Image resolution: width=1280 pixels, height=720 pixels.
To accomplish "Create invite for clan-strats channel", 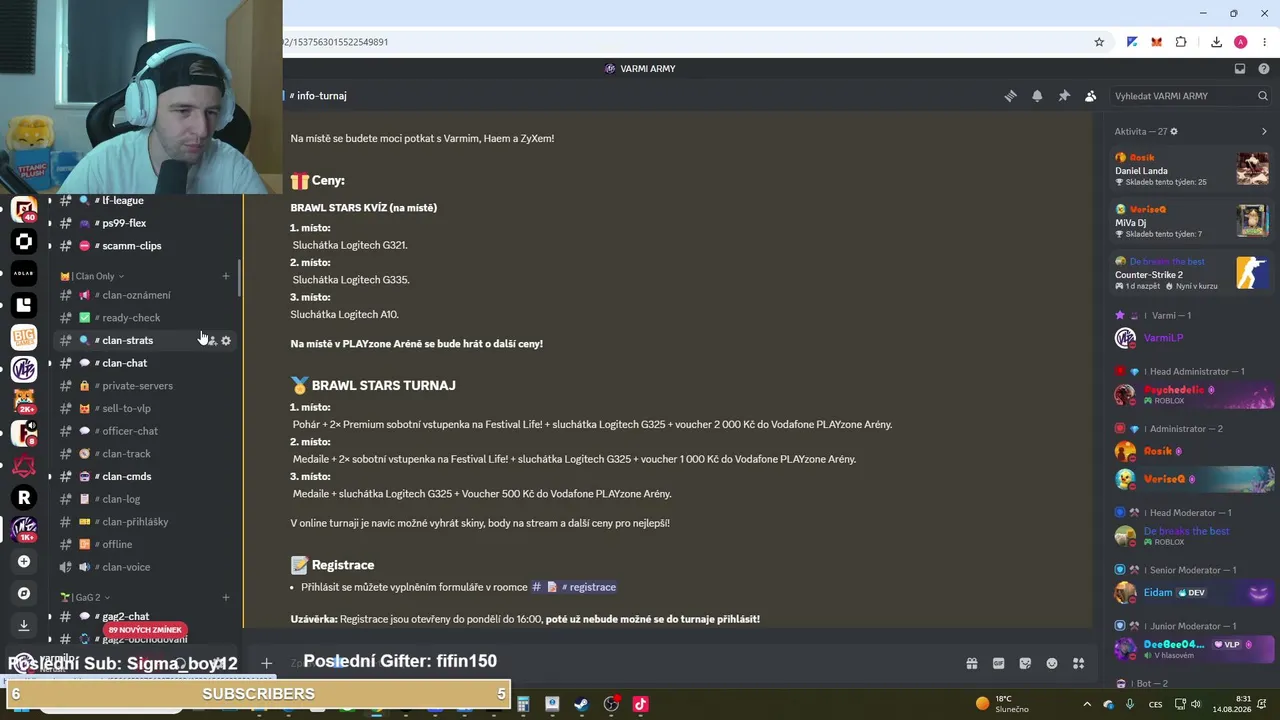I will tap(211, 341).
